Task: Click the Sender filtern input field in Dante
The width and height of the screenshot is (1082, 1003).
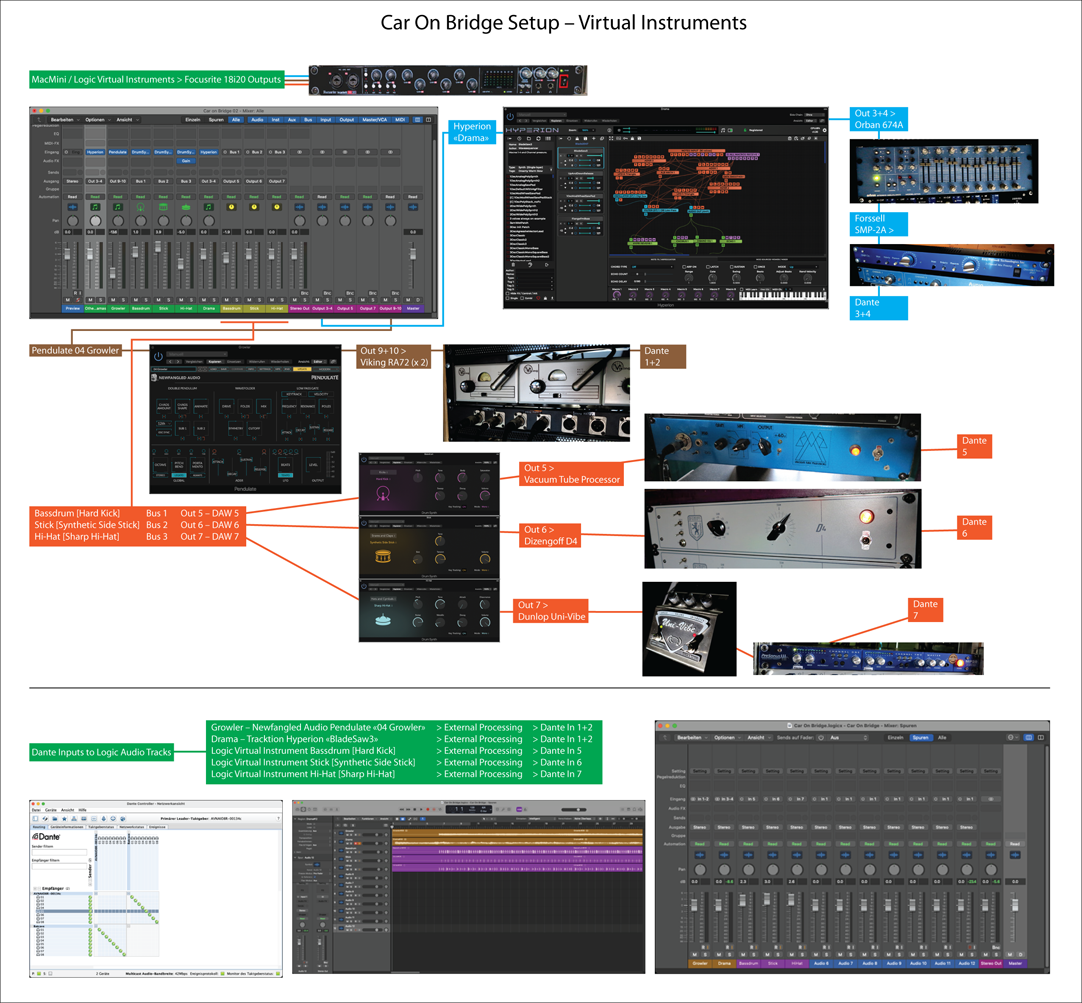Action: (x=60, y=852)
